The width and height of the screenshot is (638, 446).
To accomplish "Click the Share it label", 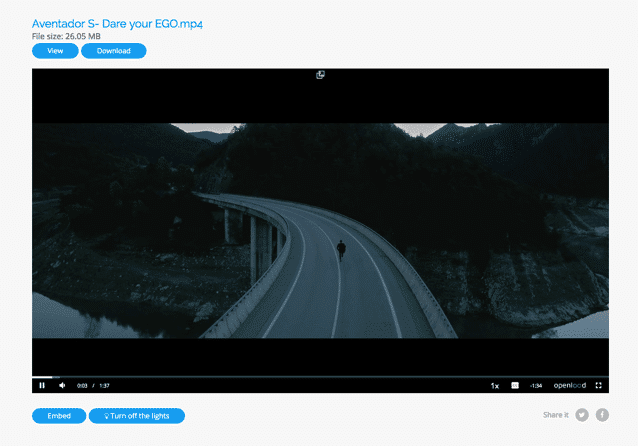I will point(555,415).
